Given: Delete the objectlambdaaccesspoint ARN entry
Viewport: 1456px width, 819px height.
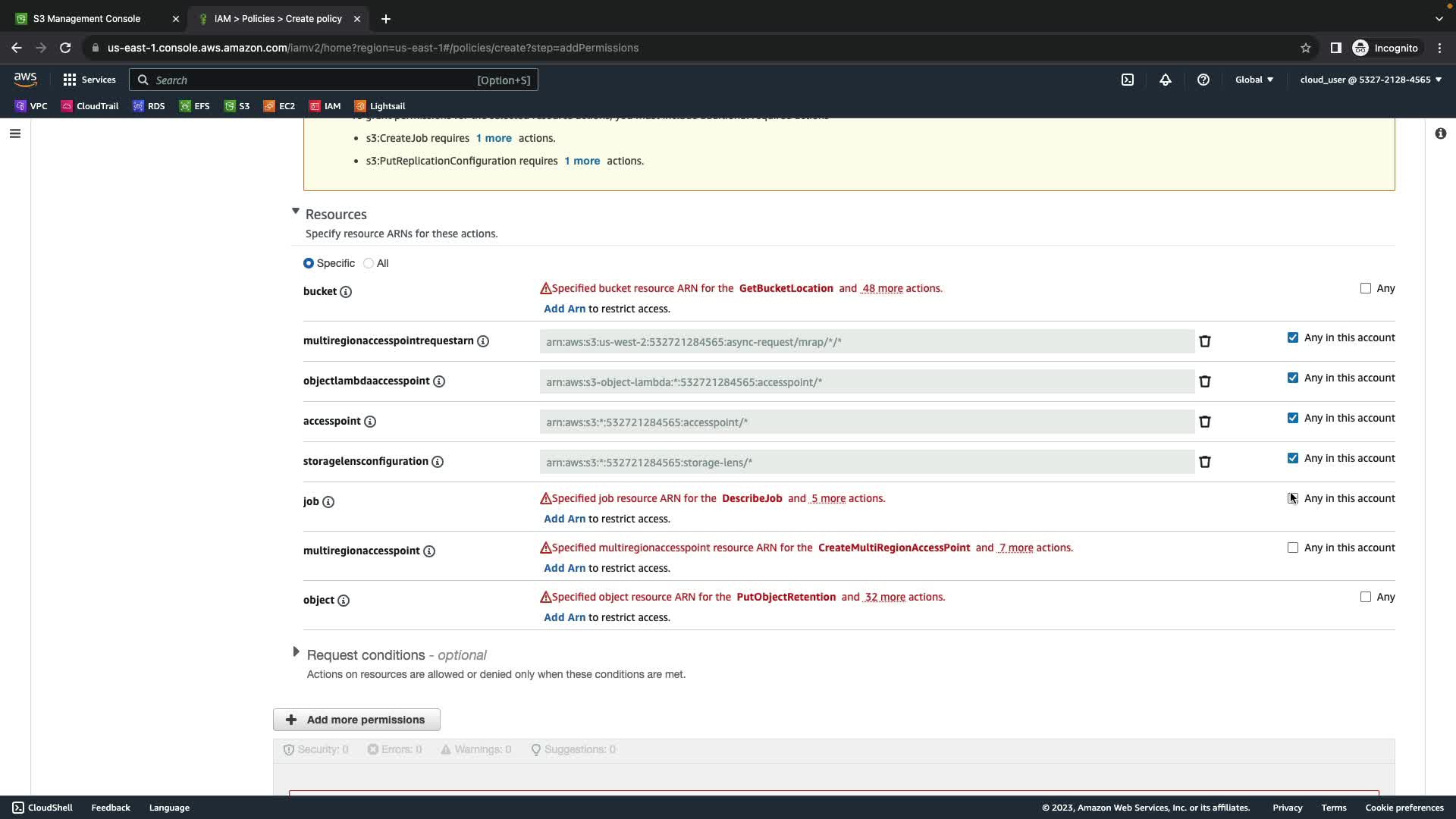Looking at the screenshot, I should click(1204, 381).
